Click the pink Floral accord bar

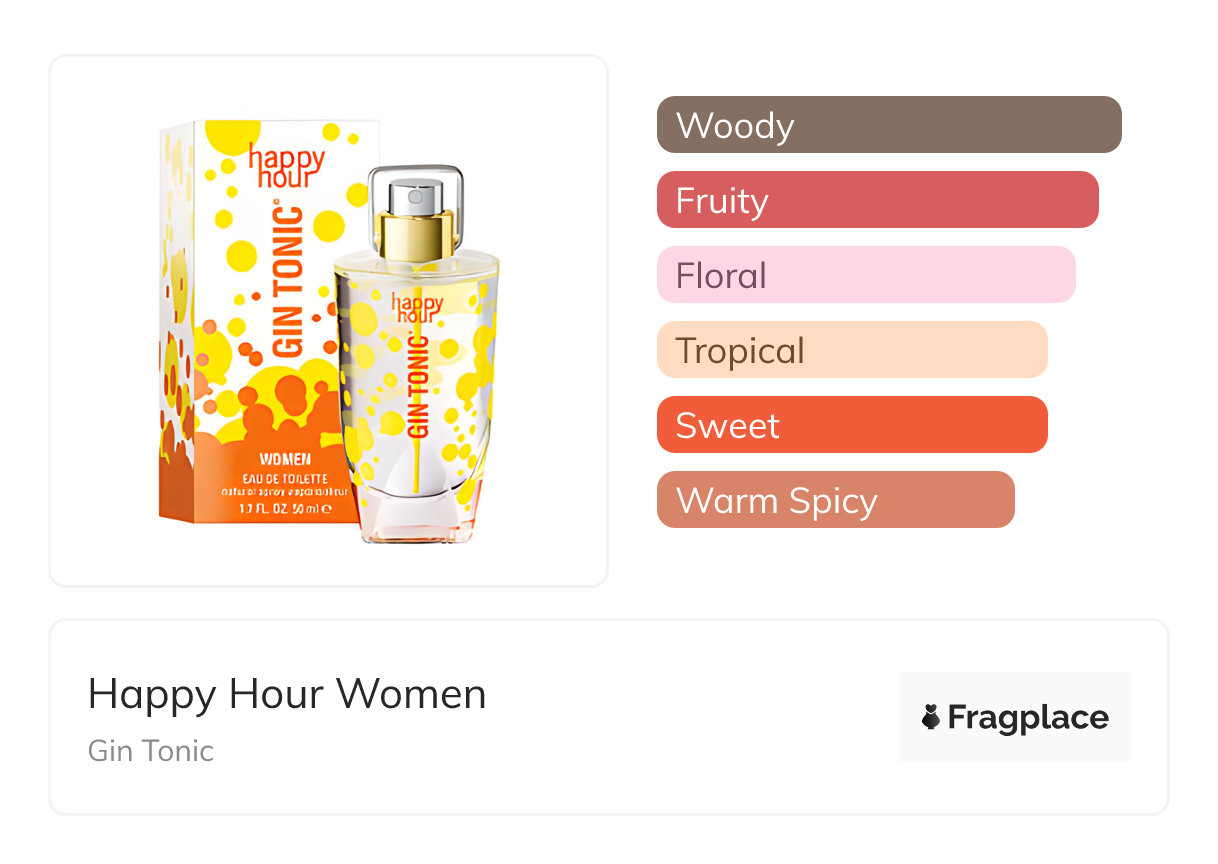click(865, 275)
